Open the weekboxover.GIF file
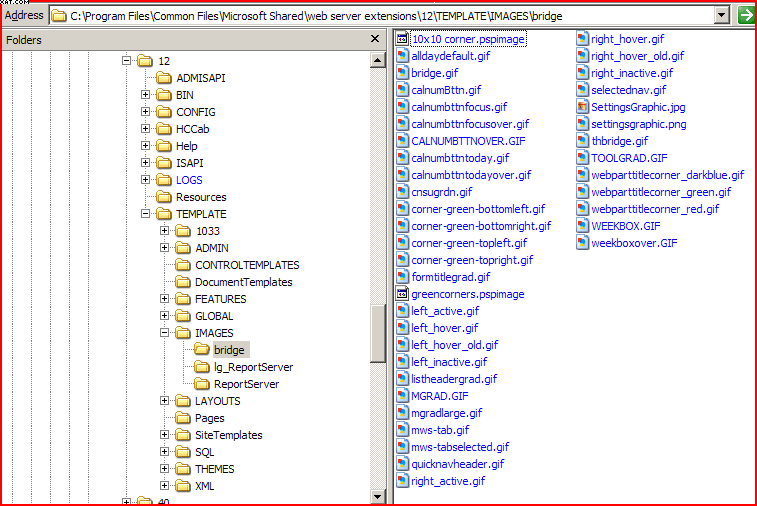Viewport: 757px width, 506px height. [x=633, y=243]
